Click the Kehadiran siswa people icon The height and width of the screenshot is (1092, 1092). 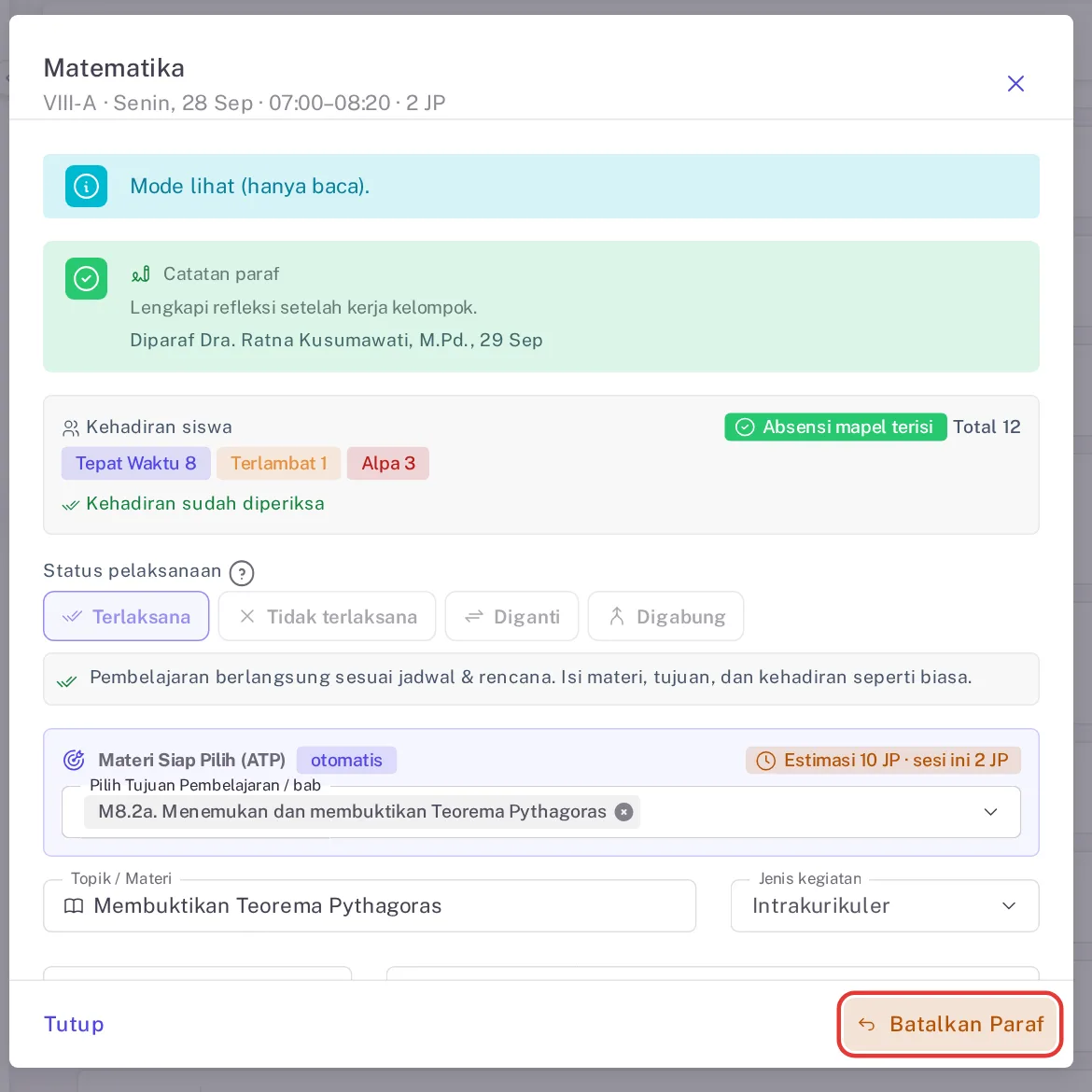[71, 427]
